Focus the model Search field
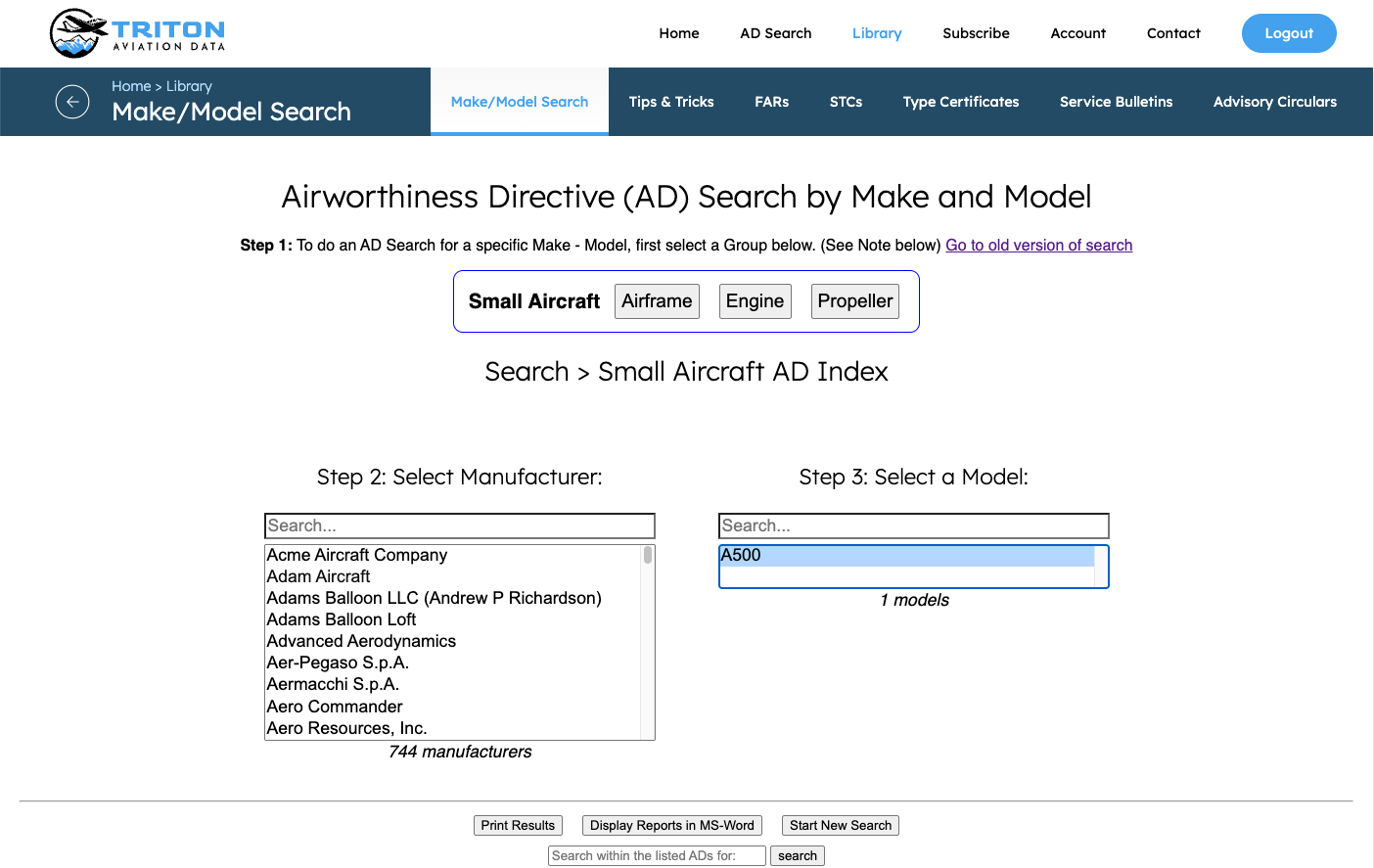 click(914, 525)
